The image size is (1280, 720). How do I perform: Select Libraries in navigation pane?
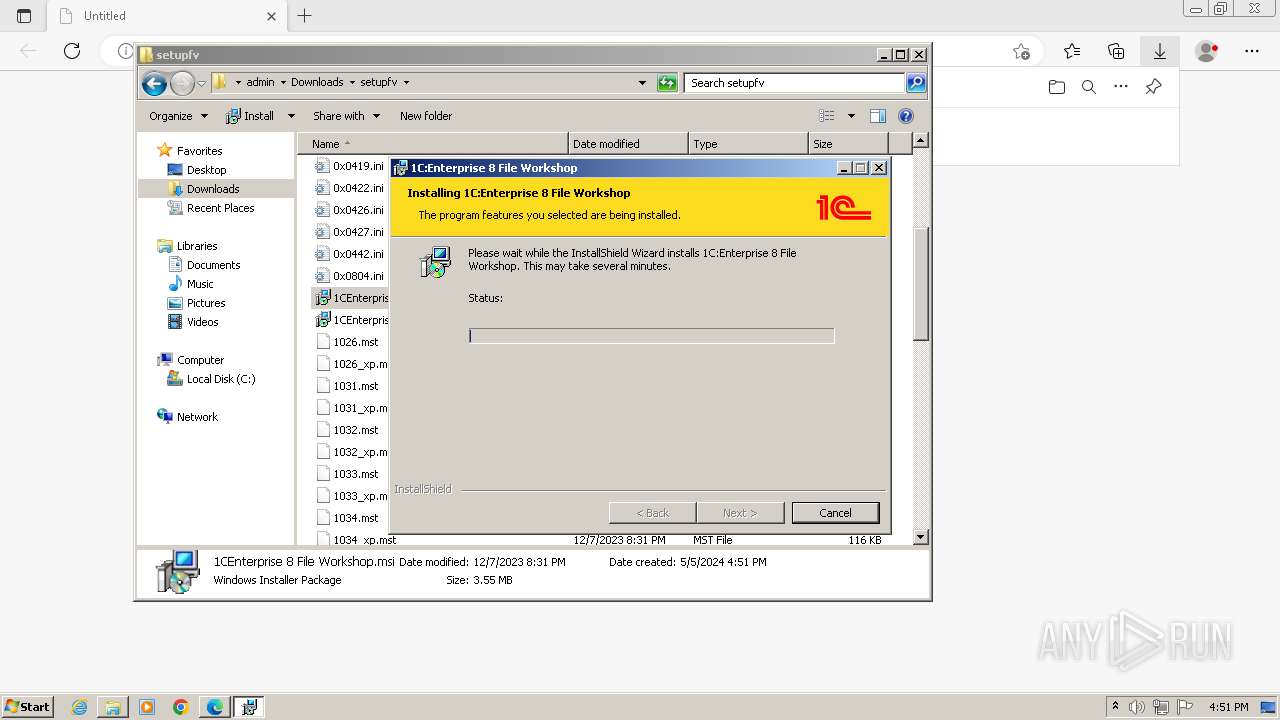click(x=197, y=246)
